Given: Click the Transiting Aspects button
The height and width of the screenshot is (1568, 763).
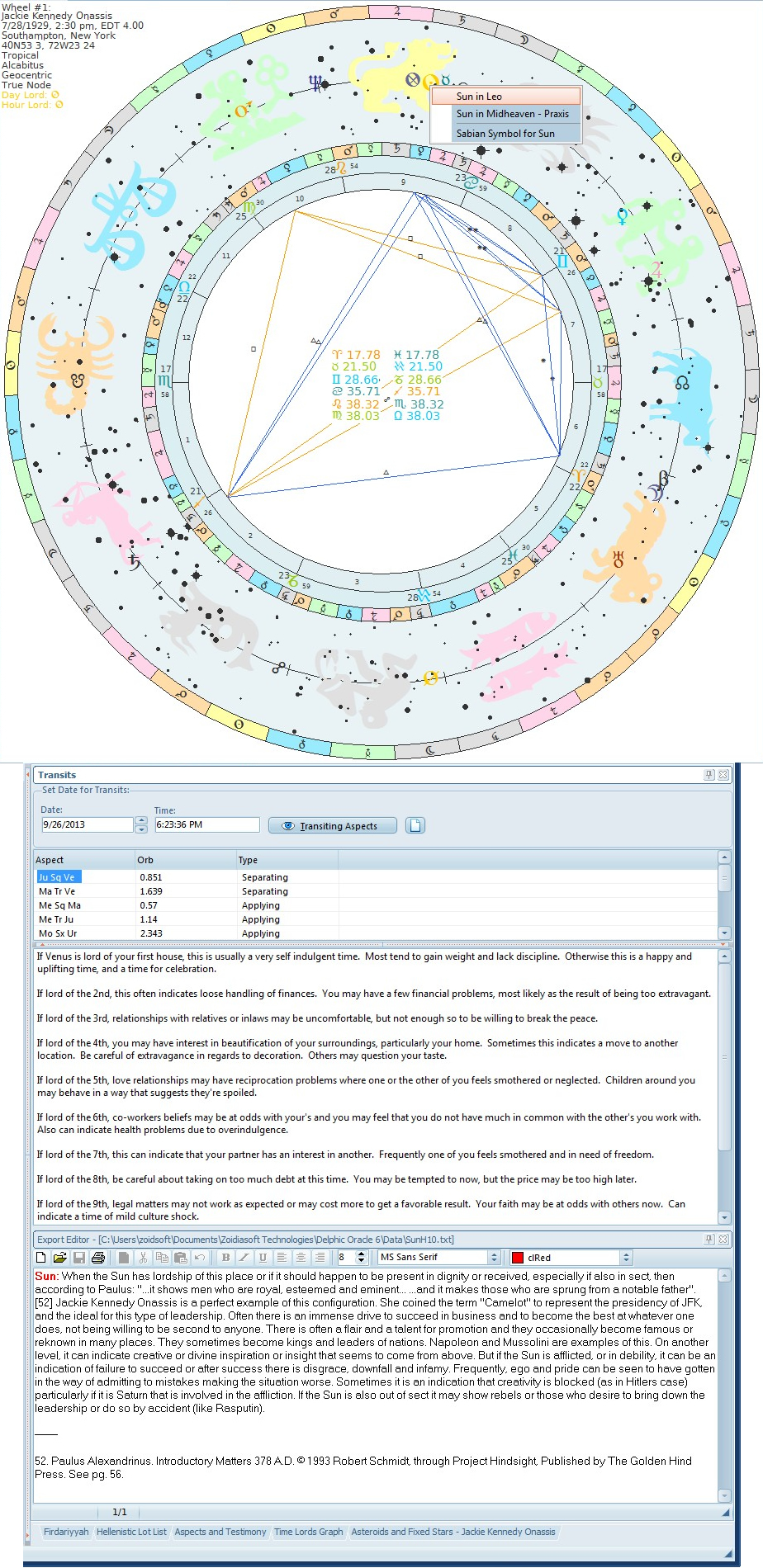Looking at the screenshot, I should point(332,825).
